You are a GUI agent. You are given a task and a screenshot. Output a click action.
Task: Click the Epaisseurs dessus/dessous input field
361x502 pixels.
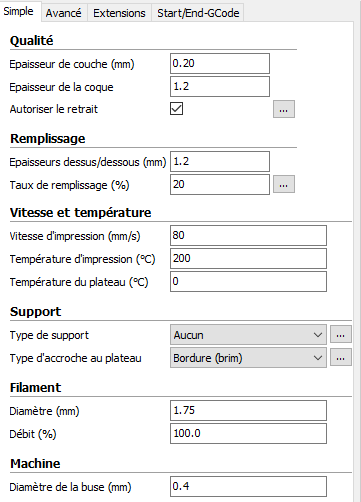(220, 162)
